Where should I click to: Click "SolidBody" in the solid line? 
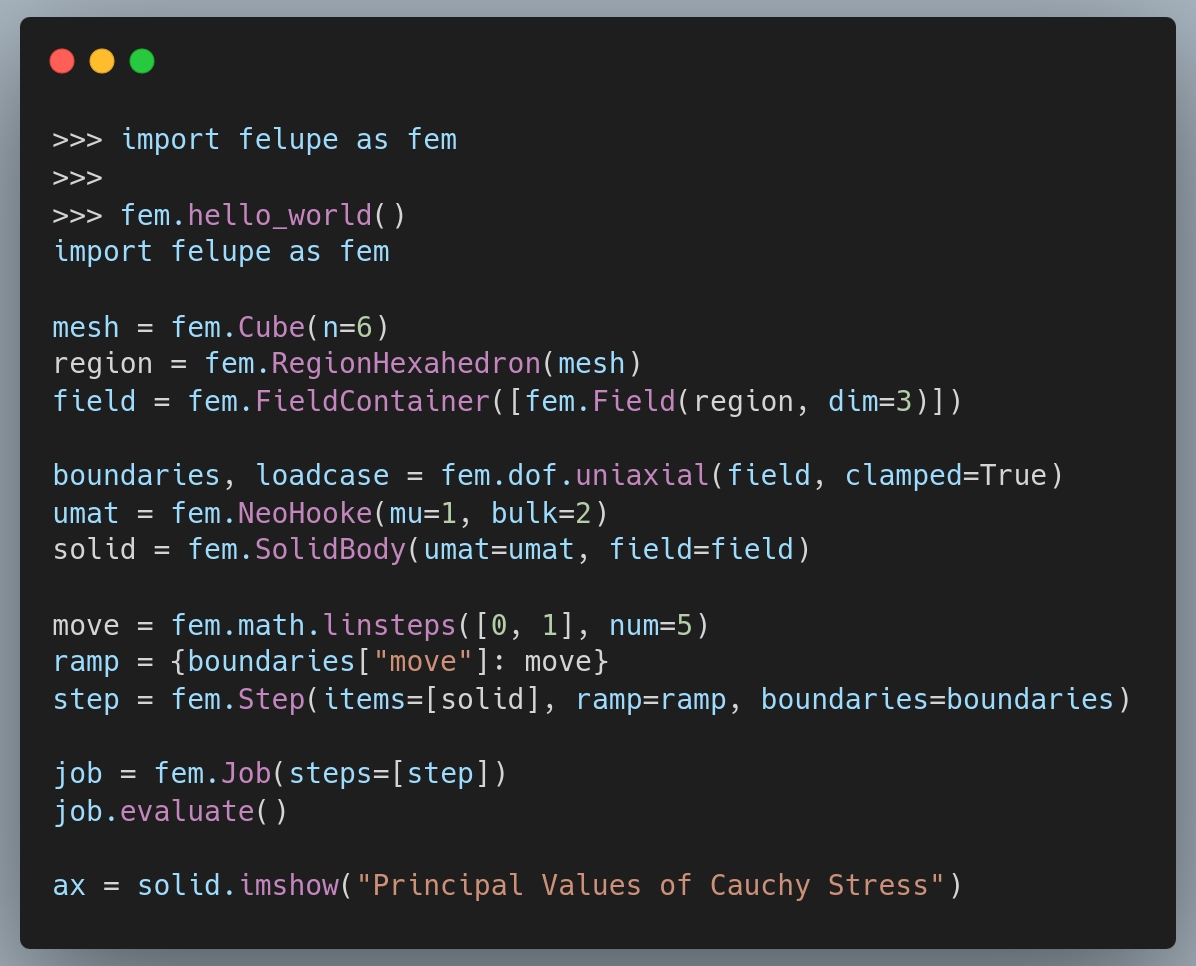coord(330,549)
